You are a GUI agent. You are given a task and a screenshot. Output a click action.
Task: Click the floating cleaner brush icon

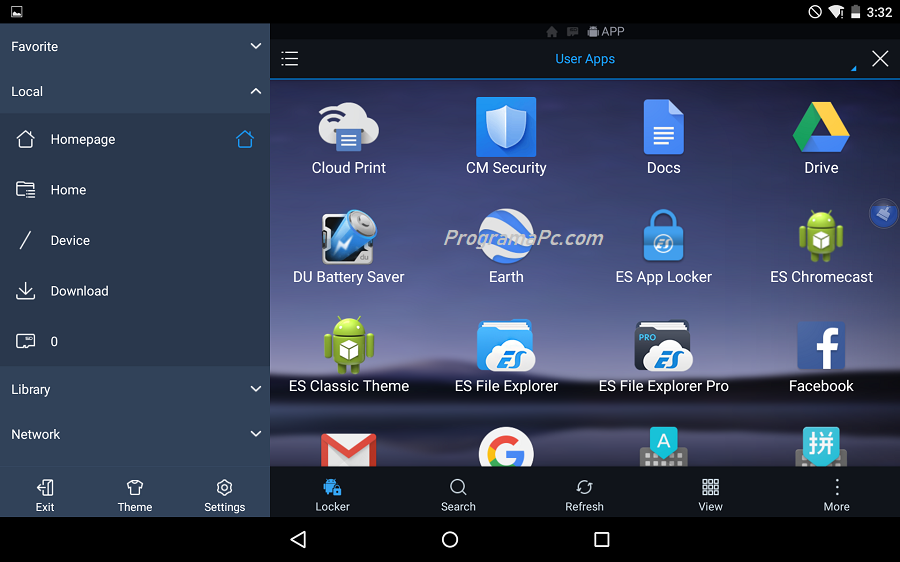[x=883, y=213]
